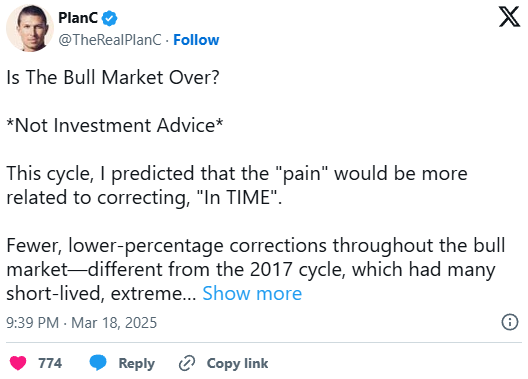Click the "*Not Investment Advice*" line
Viewport: 528px width, 379px height.
[x=115, y=126]
